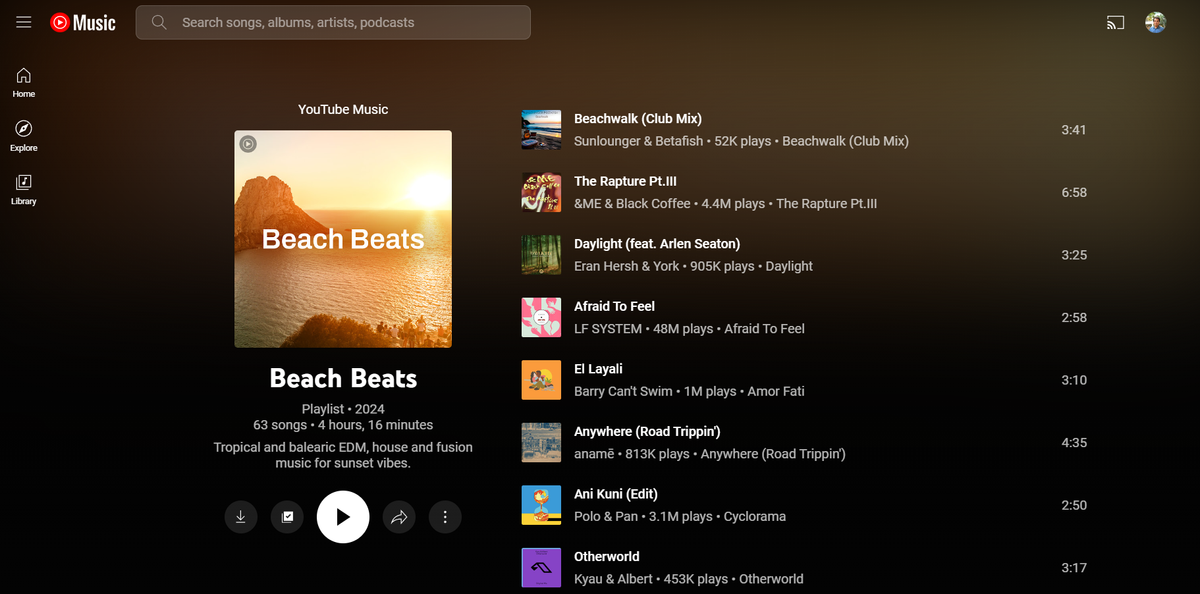This screenshot has width=1200, height=594.
Task: Click the 6:58 duration of The Rapture
Action: (1074, 192)
